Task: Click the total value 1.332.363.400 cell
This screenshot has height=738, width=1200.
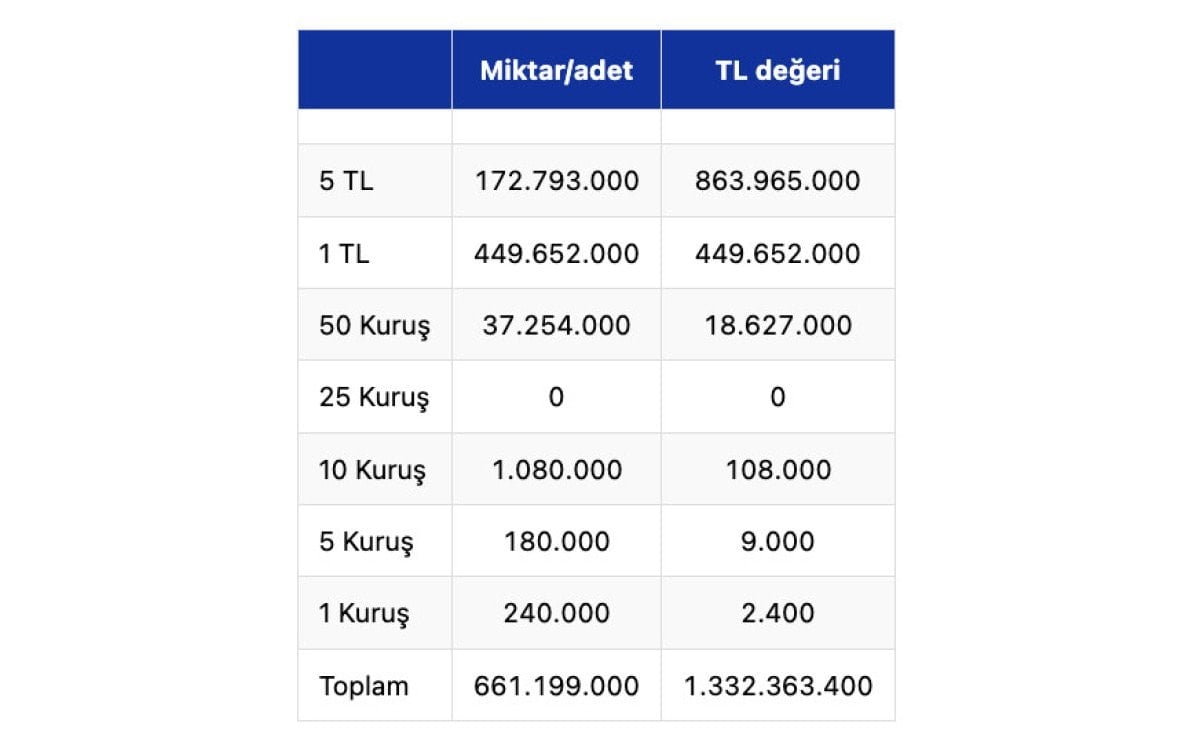Action: pos(777,686)
